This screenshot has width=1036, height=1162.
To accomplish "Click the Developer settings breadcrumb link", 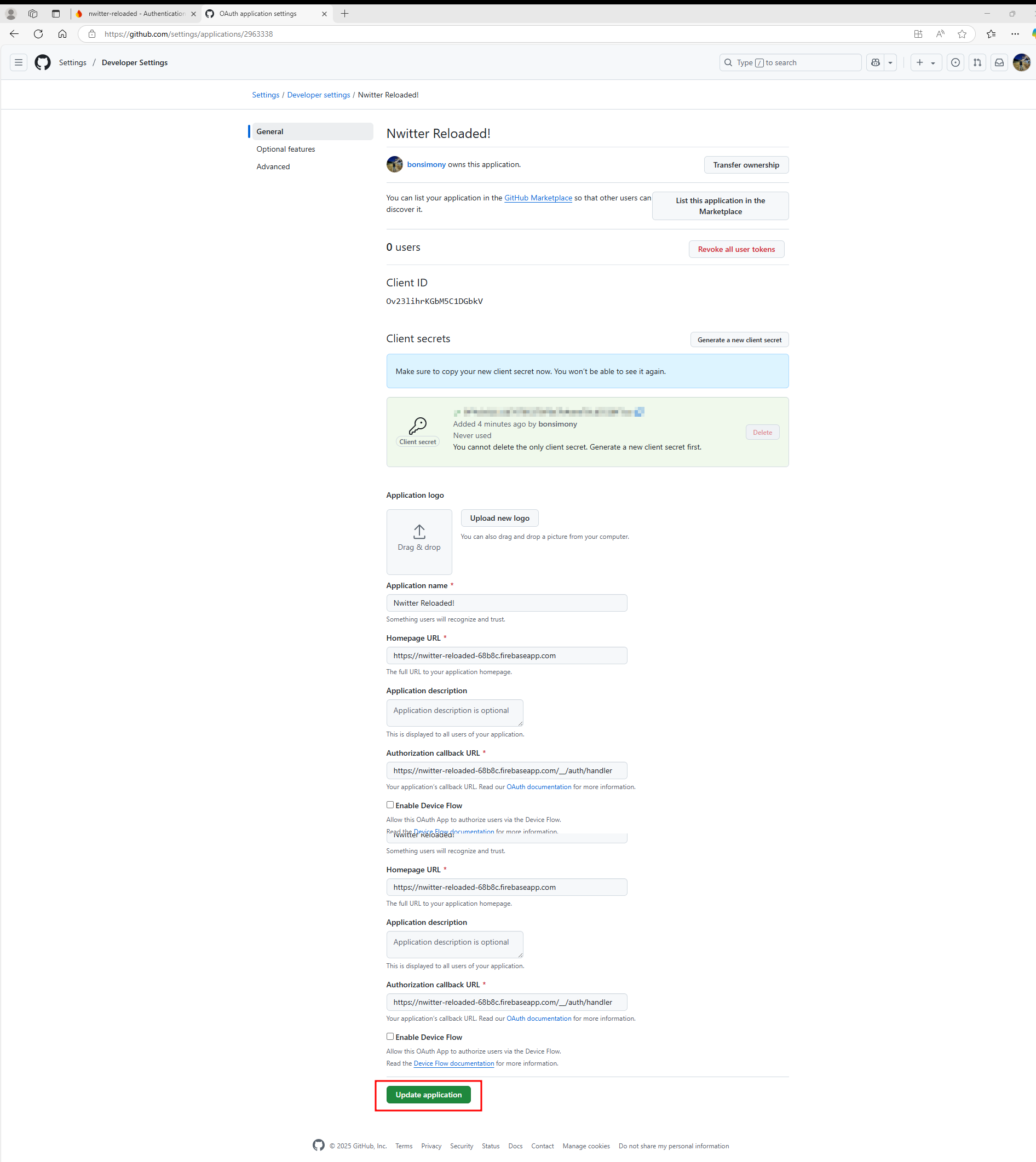I will [319, 95].
